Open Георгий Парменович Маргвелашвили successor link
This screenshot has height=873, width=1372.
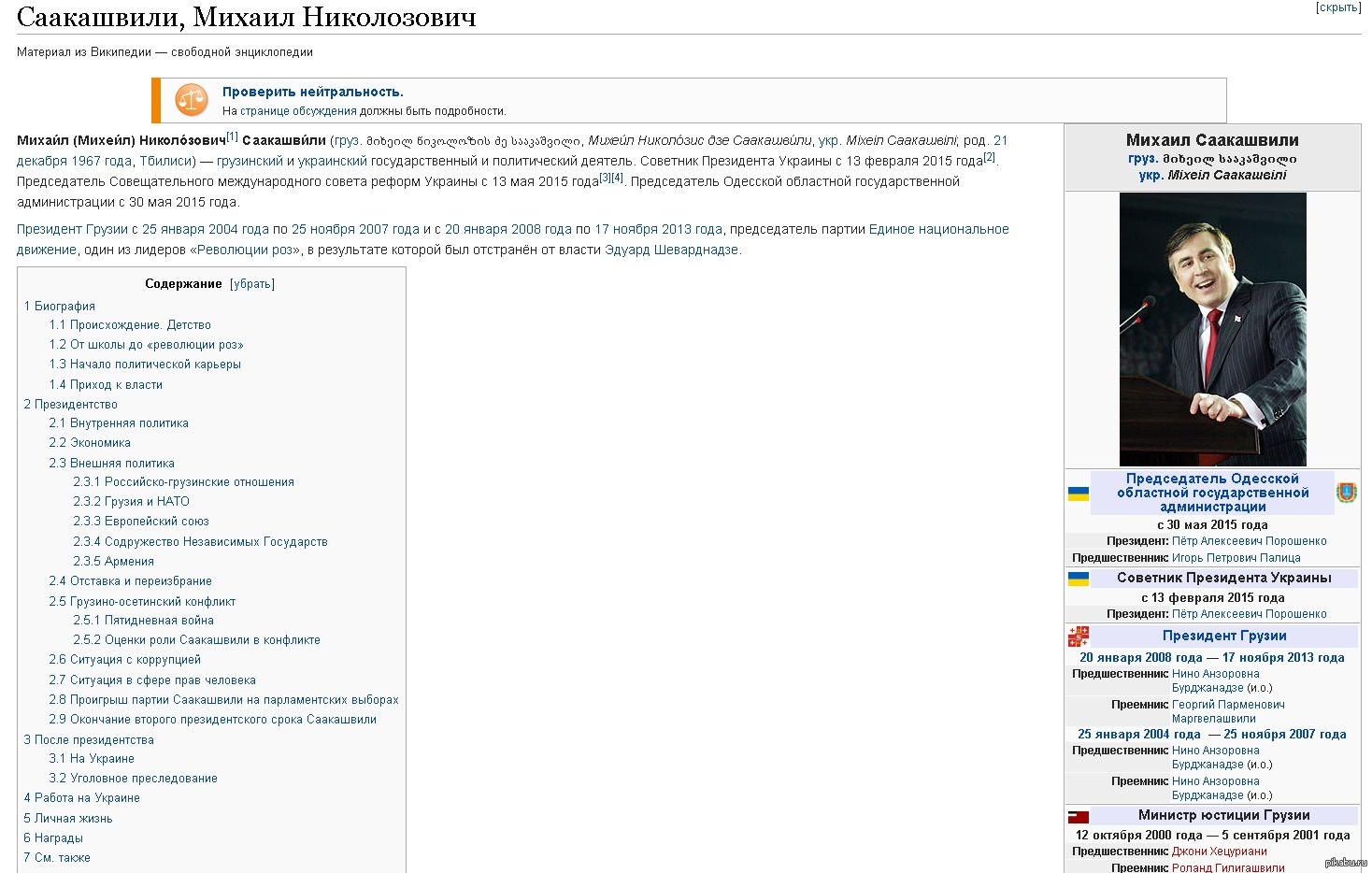pyautogui.click(x=1228, y=711)
